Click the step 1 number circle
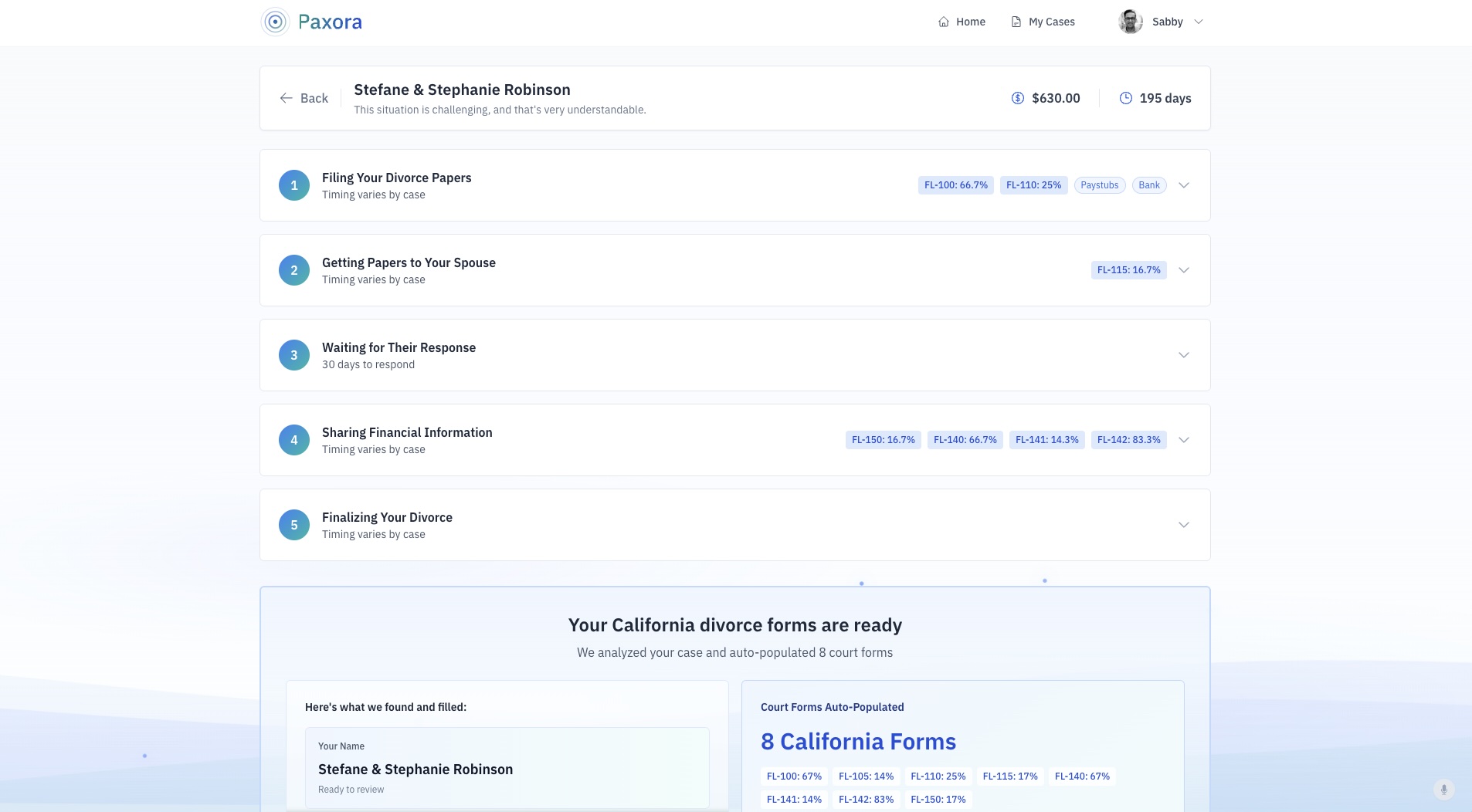The image size is (1472, 812). pyautogui.click(x=294, y=185)
